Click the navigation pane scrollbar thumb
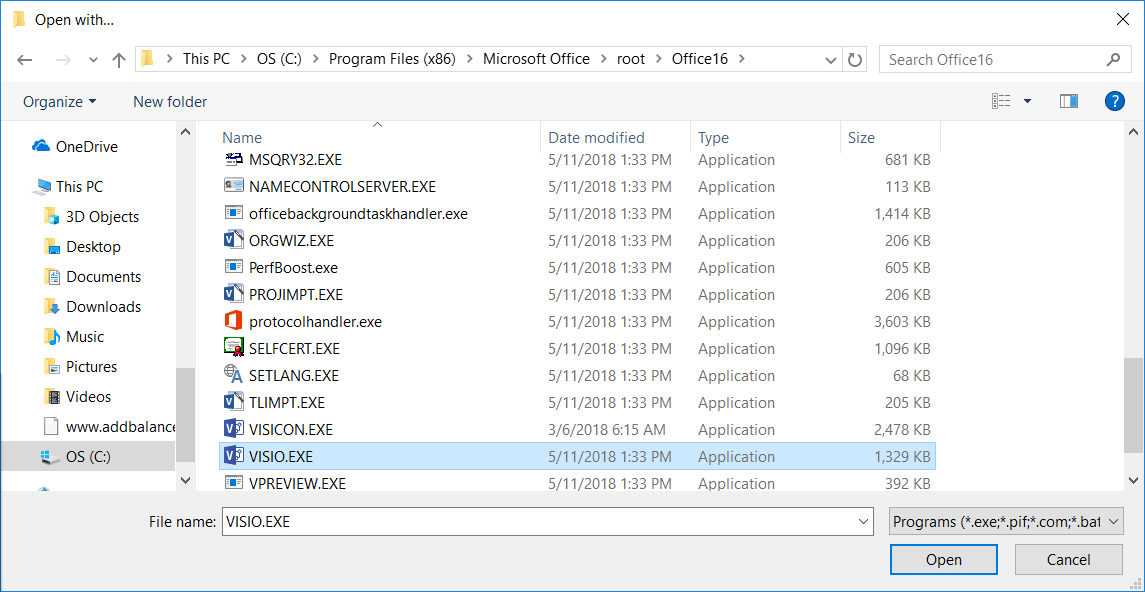 click(185, 415)
